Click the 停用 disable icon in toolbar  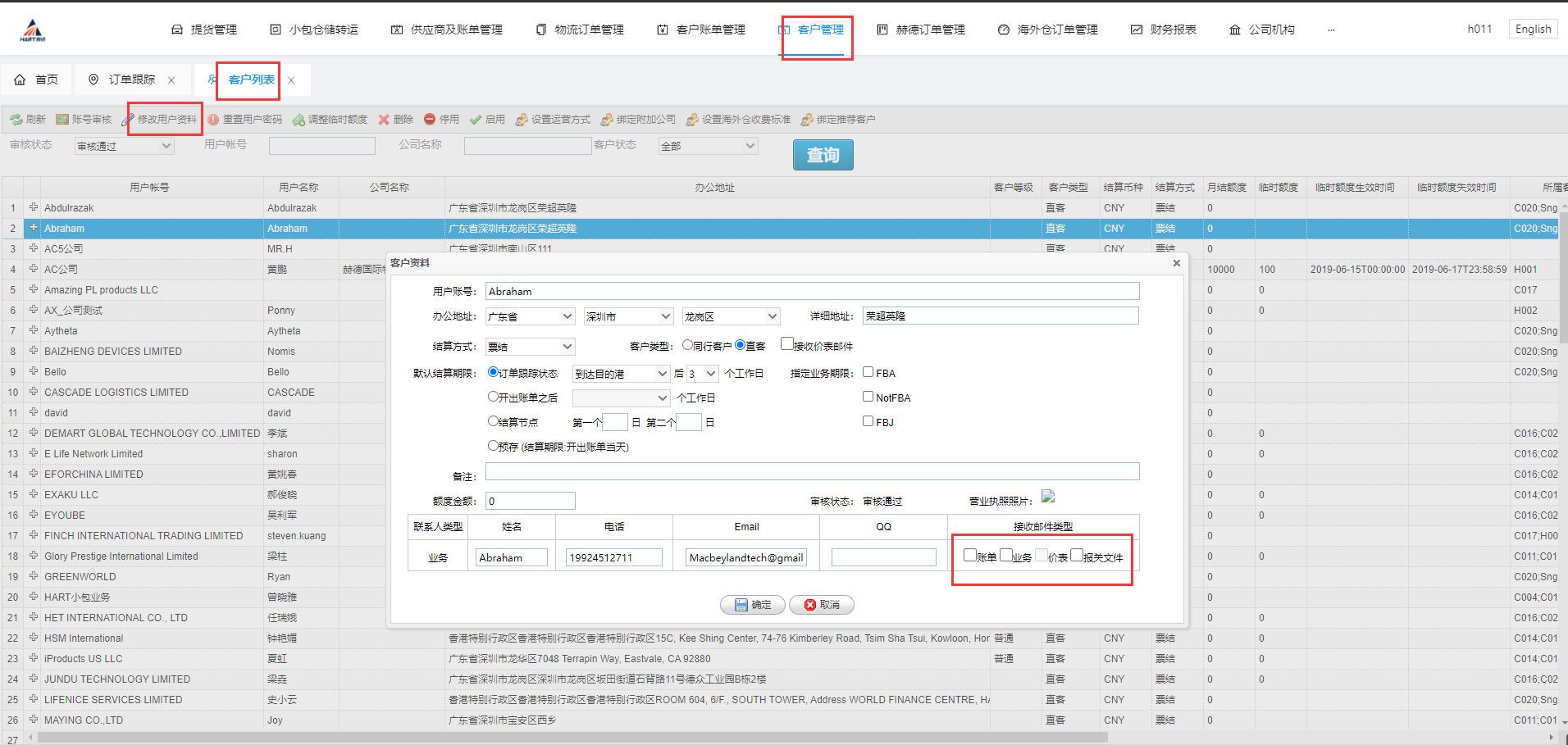pyautogui.click(x=430, y=120)
